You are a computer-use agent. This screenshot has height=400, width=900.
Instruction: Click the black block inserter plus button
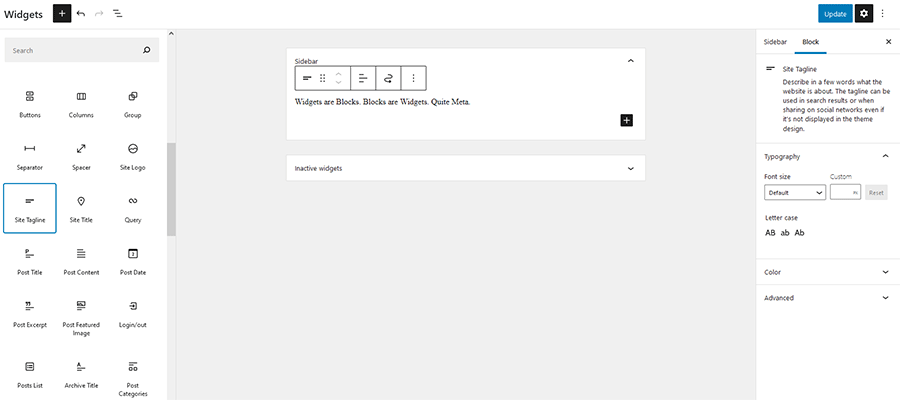coord(62,13)
